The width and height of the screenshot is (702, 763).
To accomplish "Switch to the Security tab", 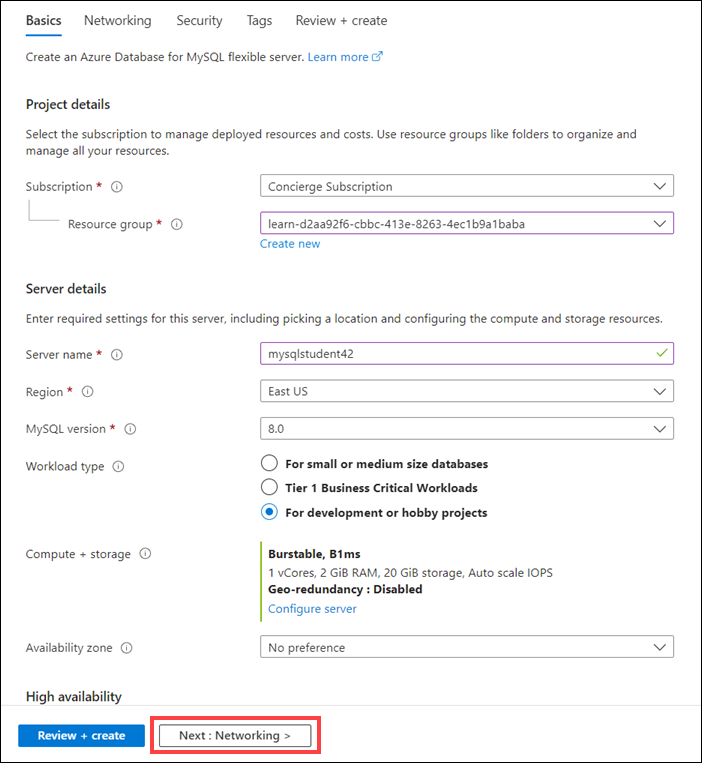I will click(x=199, y=20).
